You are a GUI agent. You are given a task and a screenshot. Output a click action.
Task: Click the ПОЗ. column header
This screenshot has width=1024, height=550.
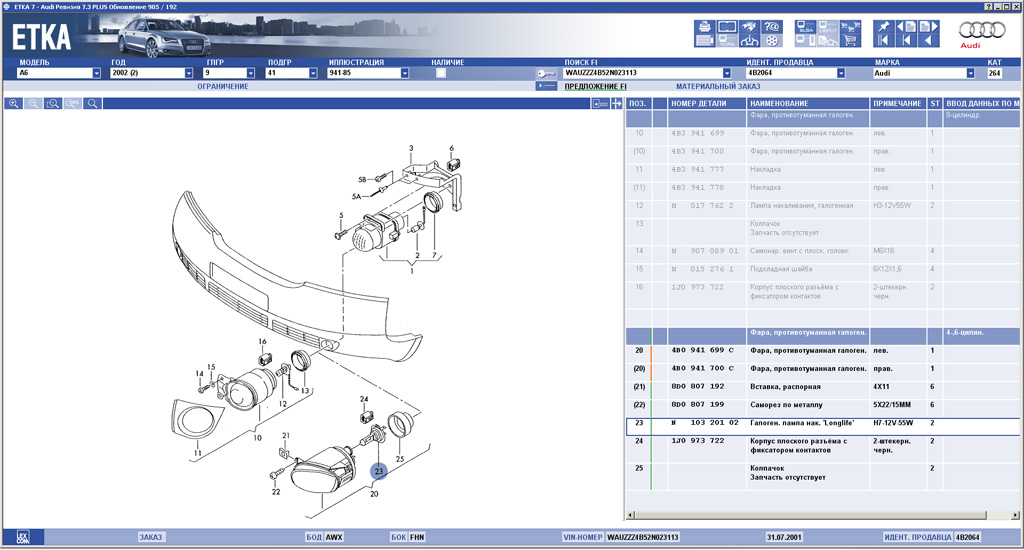(x=637, y=104)
